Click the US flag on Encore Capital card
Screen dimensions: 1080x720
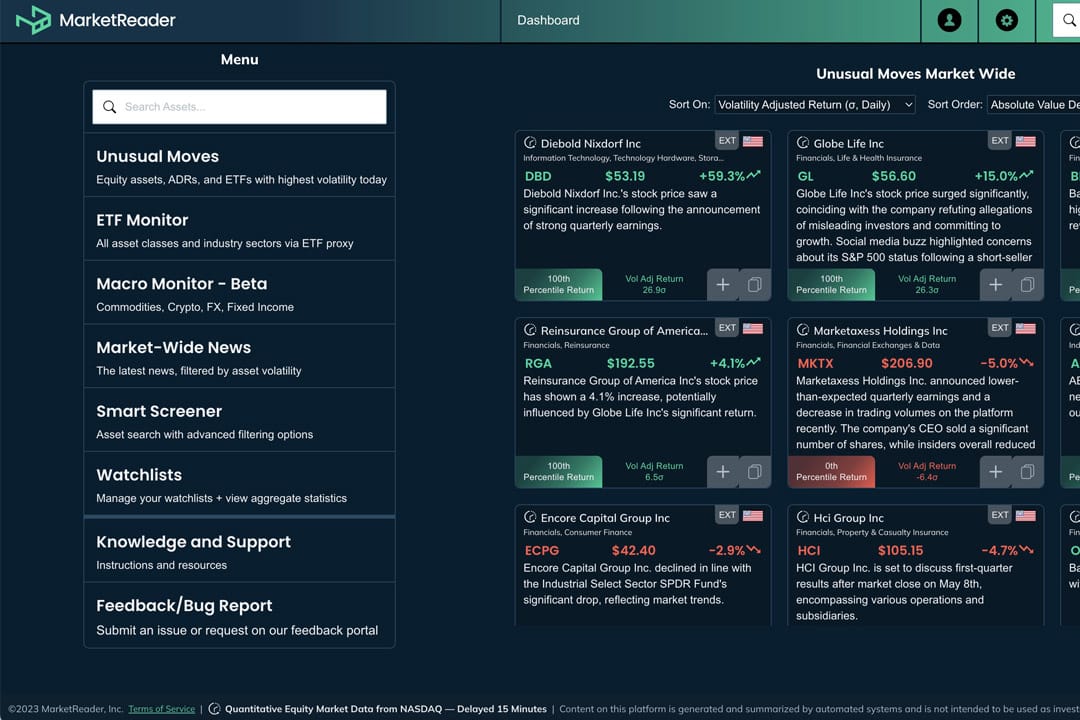coord(753,515)
